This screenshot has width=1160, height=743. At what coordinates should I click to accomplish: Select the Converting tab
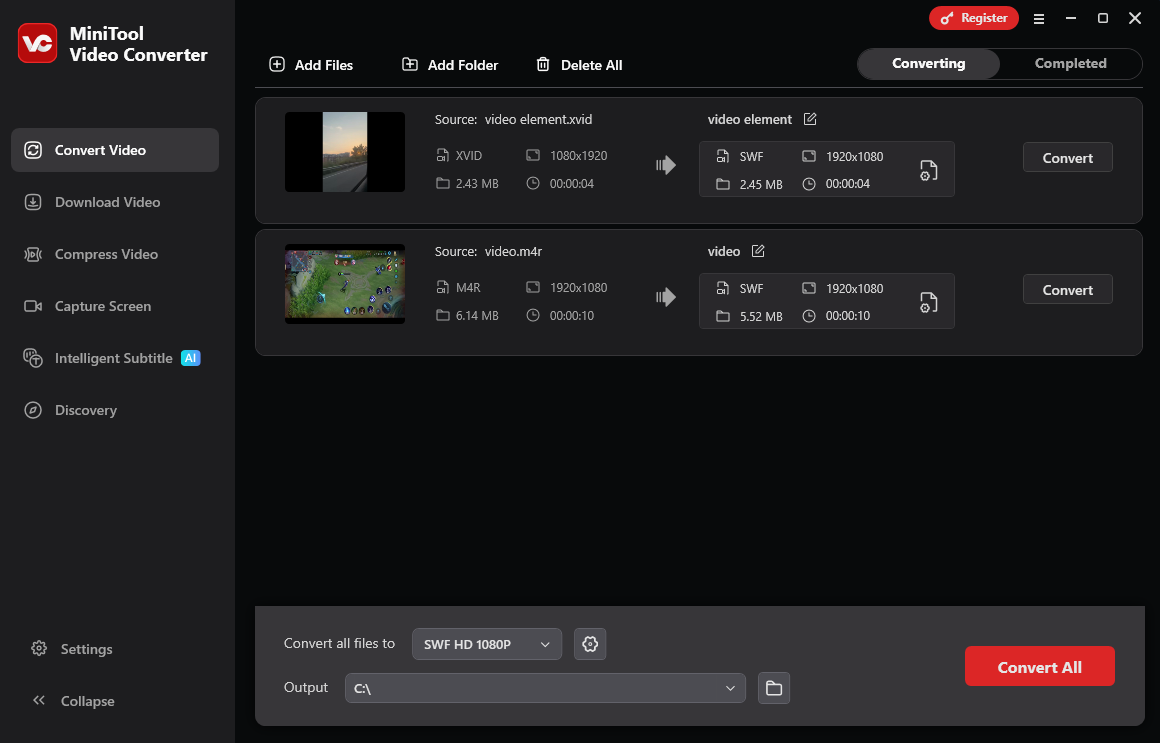[928, 63]
